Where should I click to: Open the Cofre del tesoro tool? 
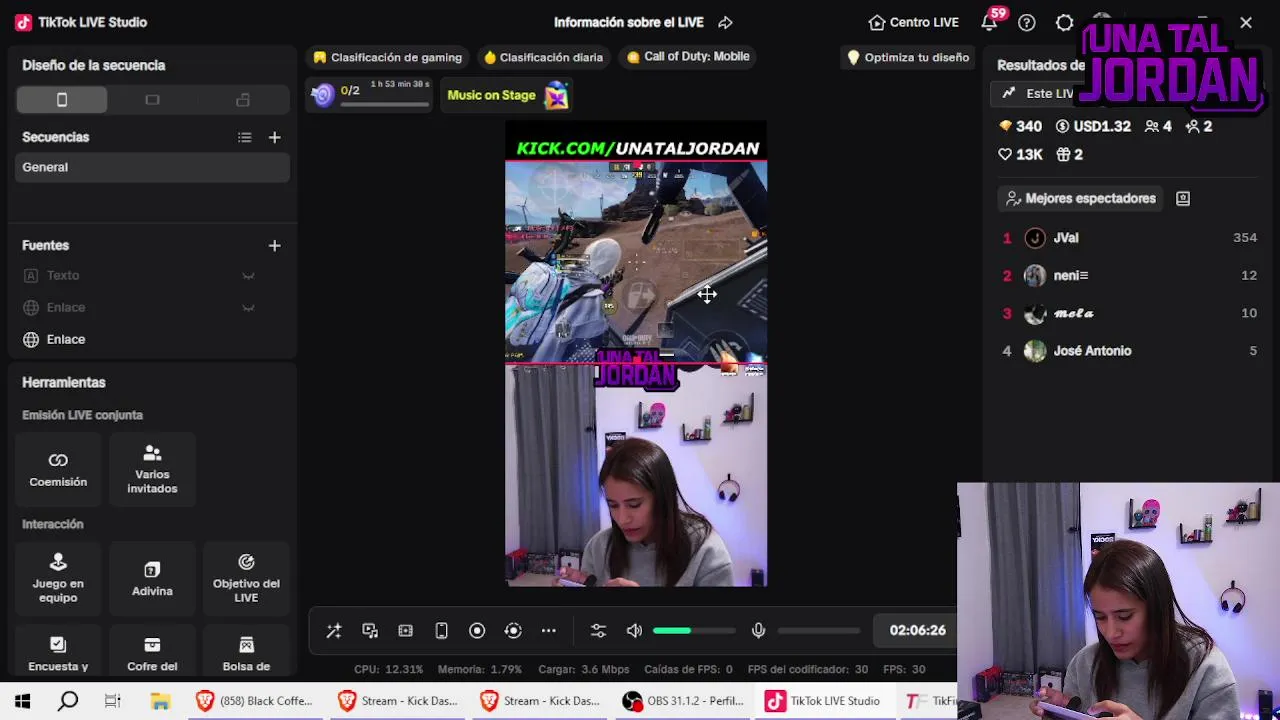[152, 653]
